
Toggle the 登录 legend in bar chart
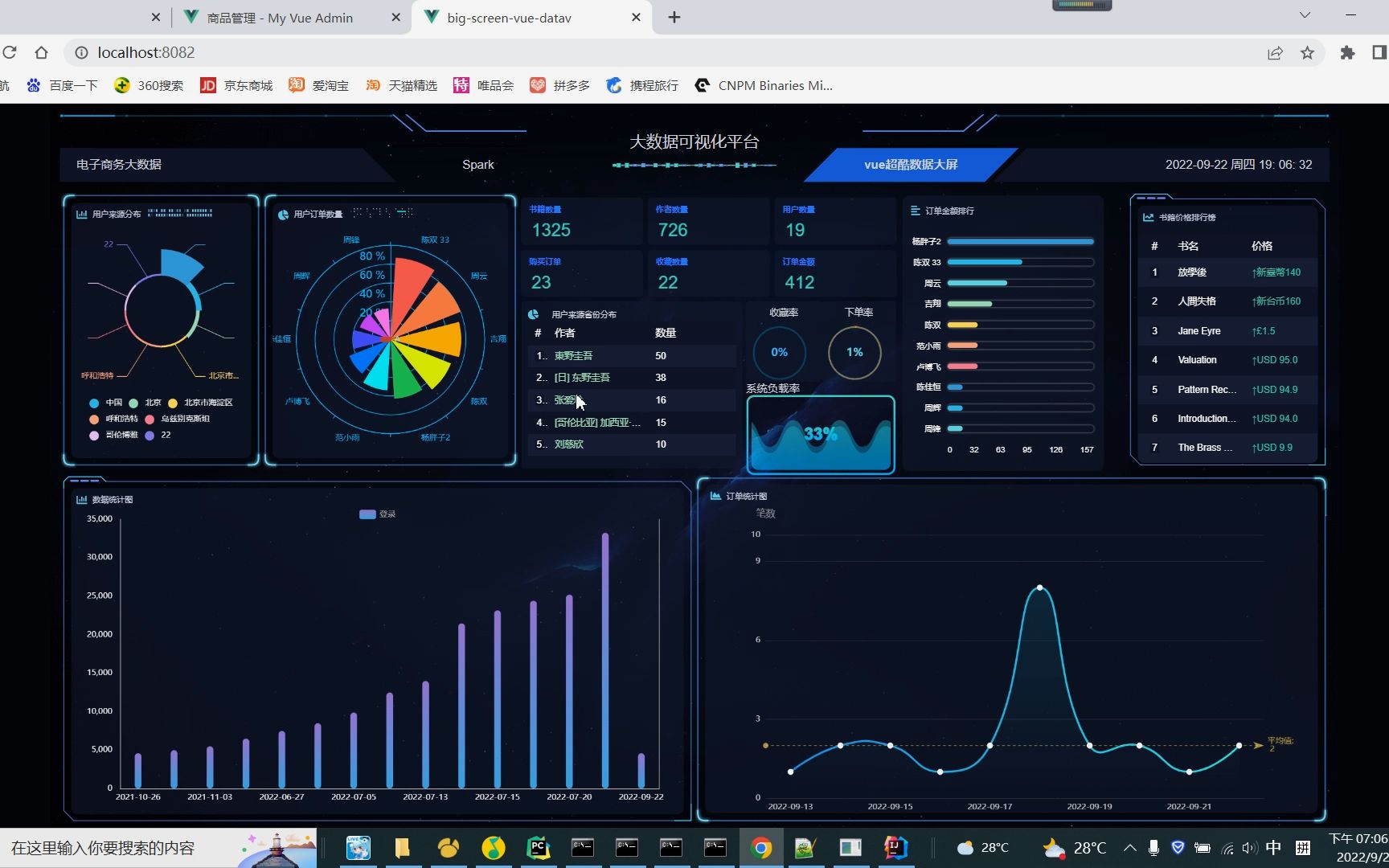click(377, 514)
